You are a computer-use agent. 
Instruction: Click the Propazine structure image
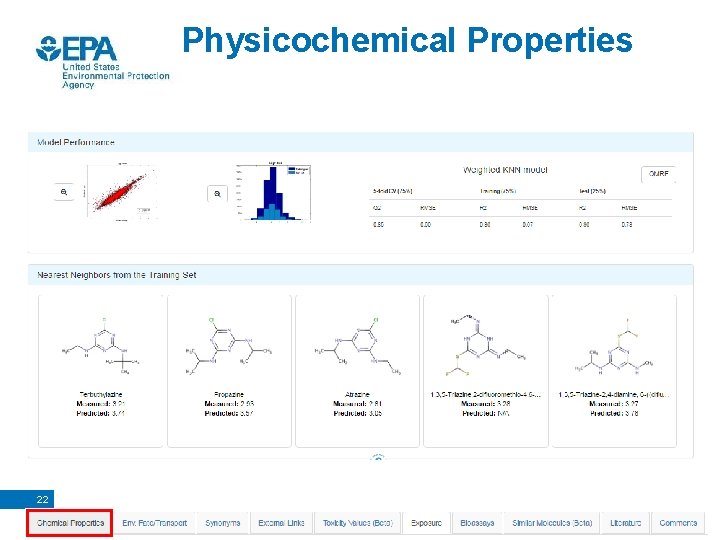pyautogui.click(x=229, y=346)
